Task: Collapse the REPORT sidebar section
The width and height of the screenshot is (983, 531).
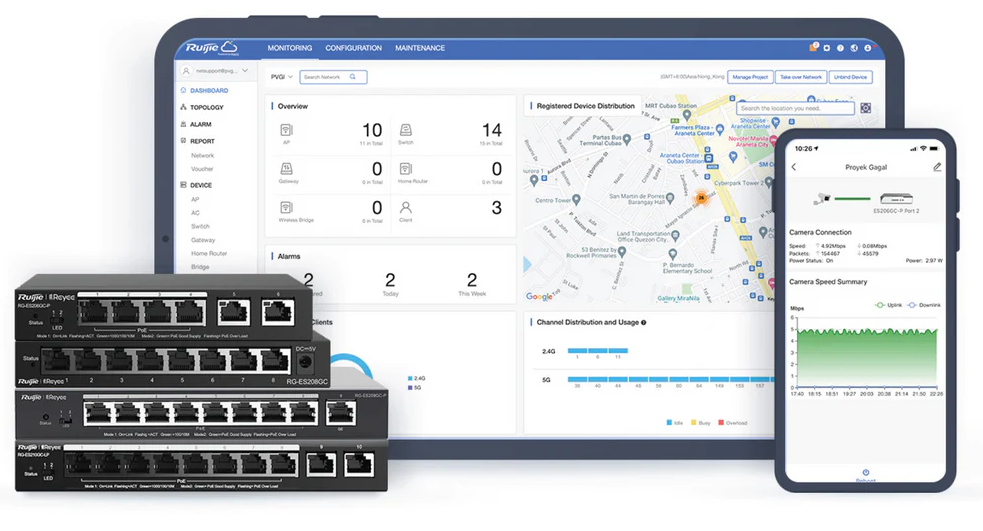Action: click(x=202, y=141)
